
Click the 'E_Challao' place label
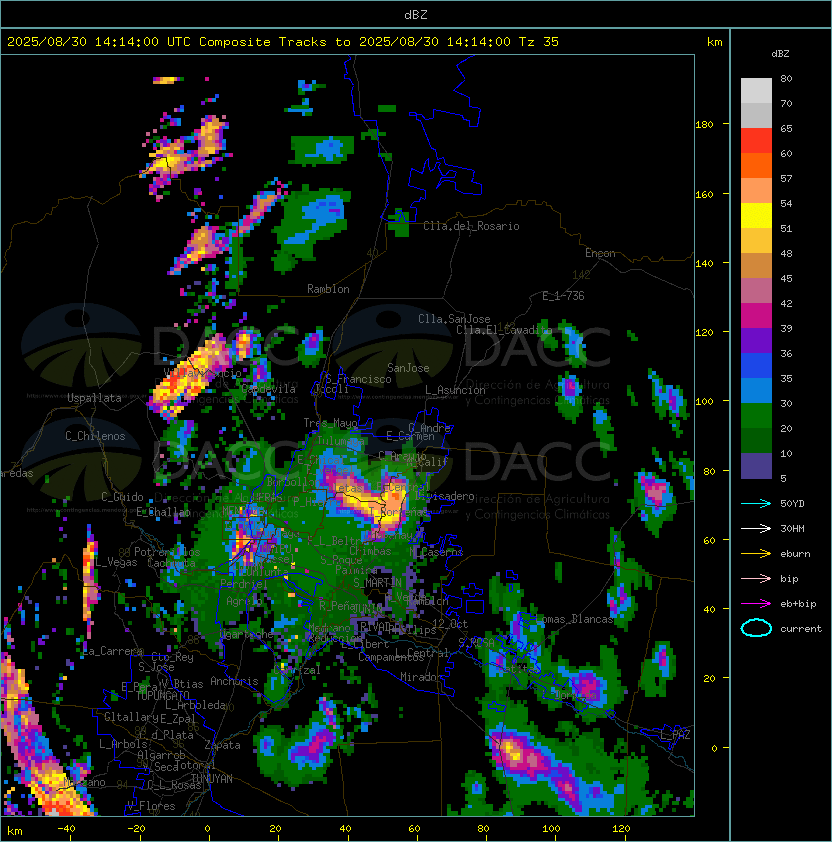point(163,512)
